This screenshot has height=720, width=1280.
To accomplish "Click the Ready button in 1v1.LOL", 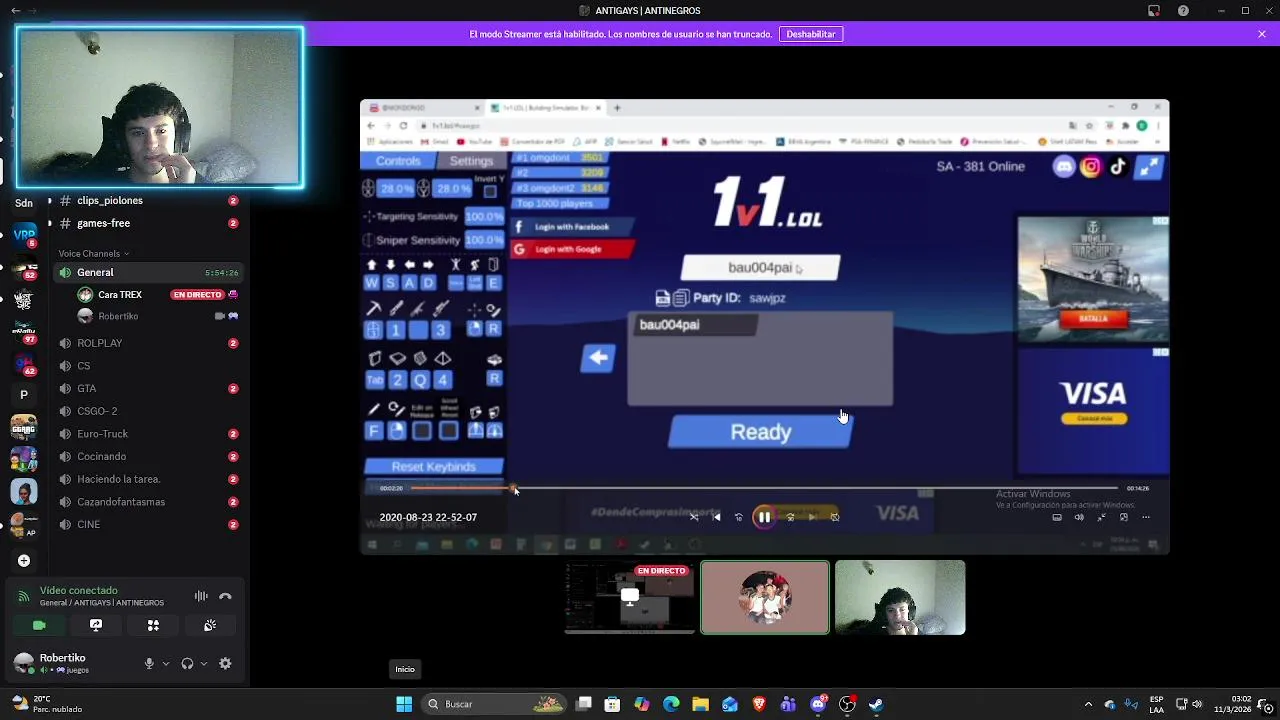I will [761, 432].
